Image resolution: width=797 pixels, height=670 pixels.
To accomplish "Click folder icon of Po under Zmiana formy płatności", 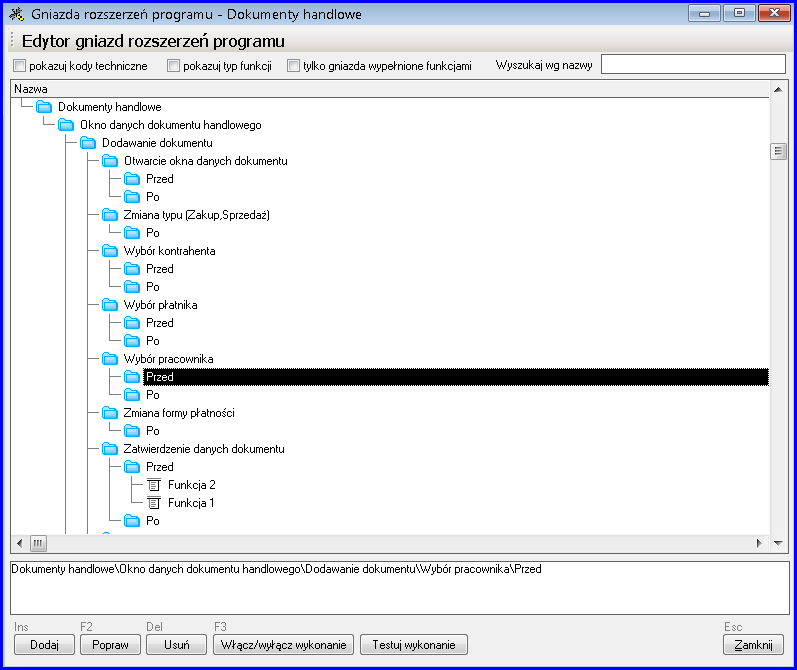I will click(132, 431).
